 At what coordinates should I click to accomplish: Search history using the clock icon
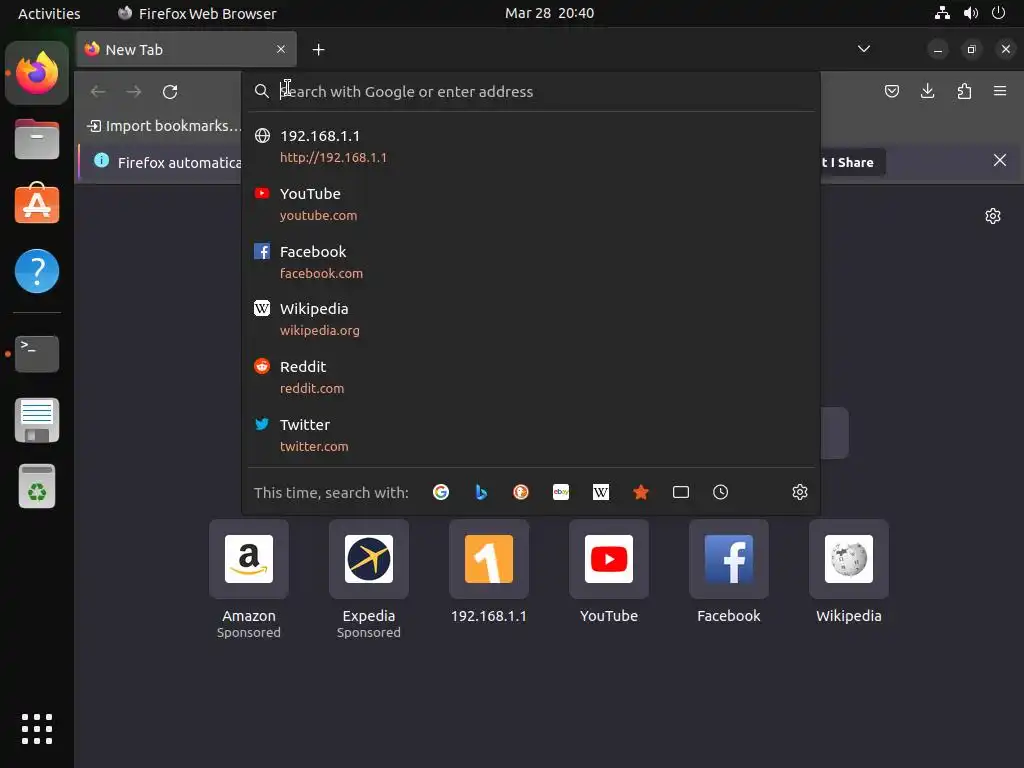pyautogui.click(x=720, y=492)
